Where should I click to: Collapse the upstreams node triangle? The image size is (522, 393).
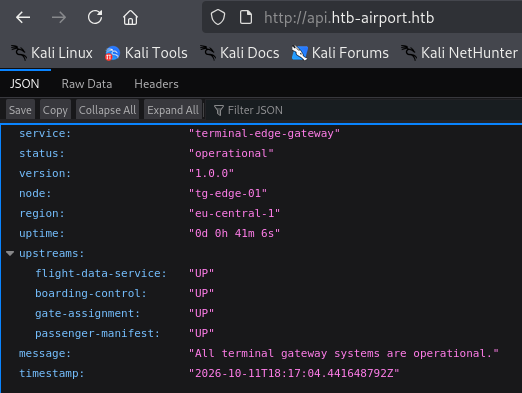click(10, 254)
